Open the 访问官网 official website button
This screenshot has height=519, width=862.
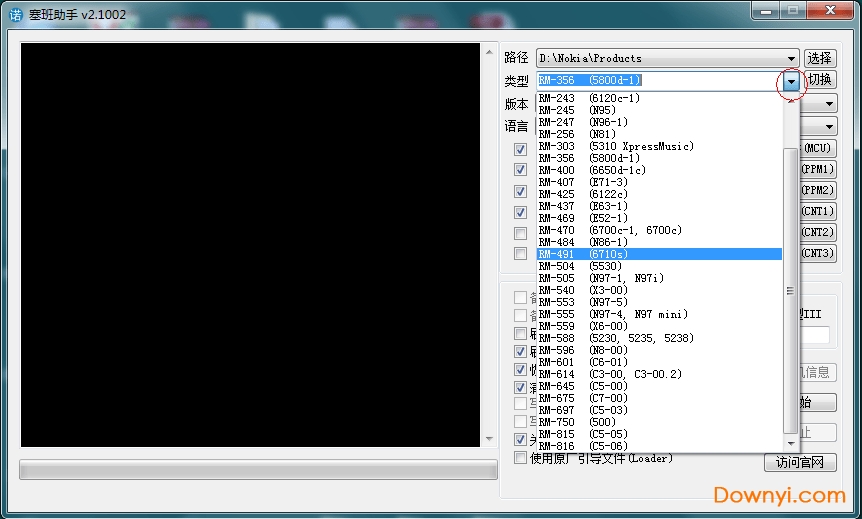(x=799, y=462)
